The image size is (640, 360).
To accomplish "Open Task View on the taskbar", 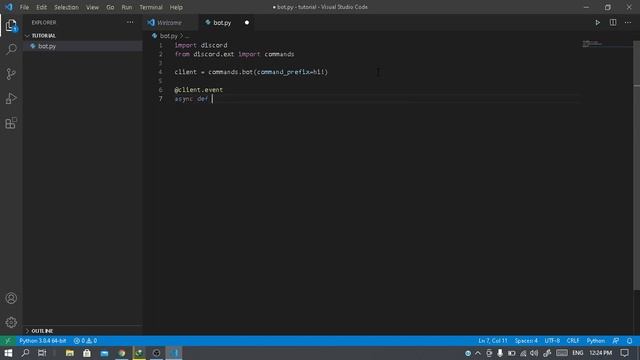I will (42, 353).
